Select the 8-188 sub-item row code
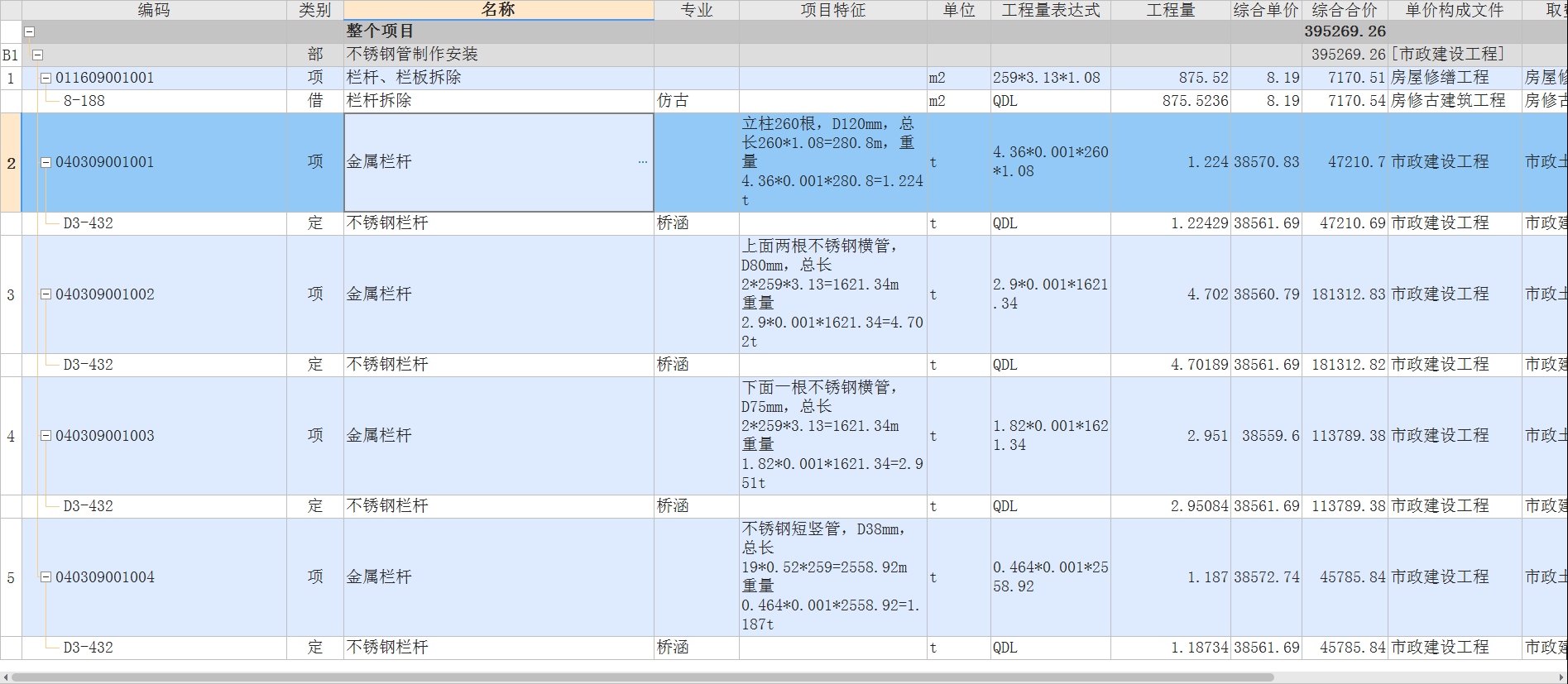 click(84, 101)
